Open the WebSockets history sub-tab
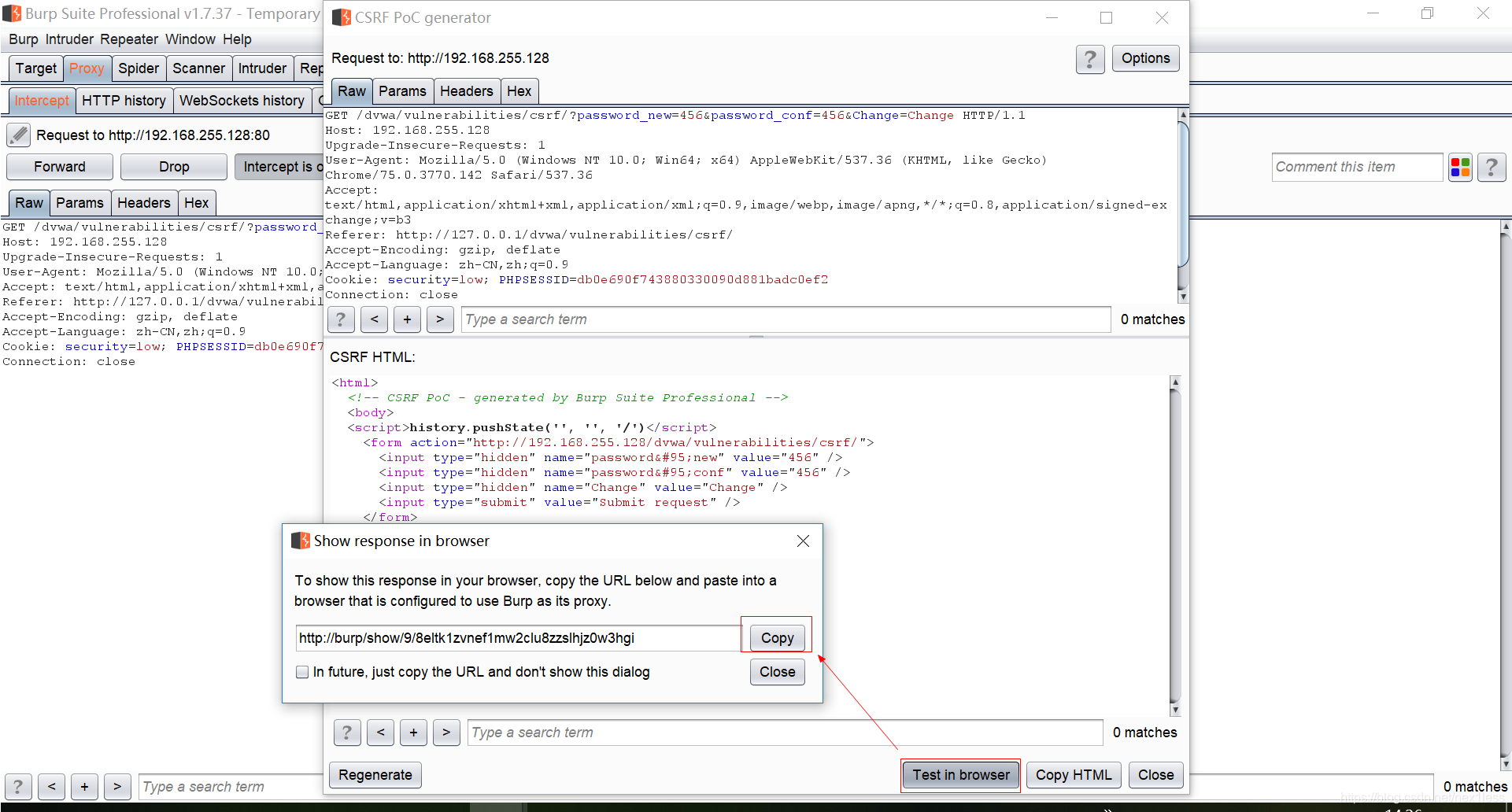 [242, 101]
